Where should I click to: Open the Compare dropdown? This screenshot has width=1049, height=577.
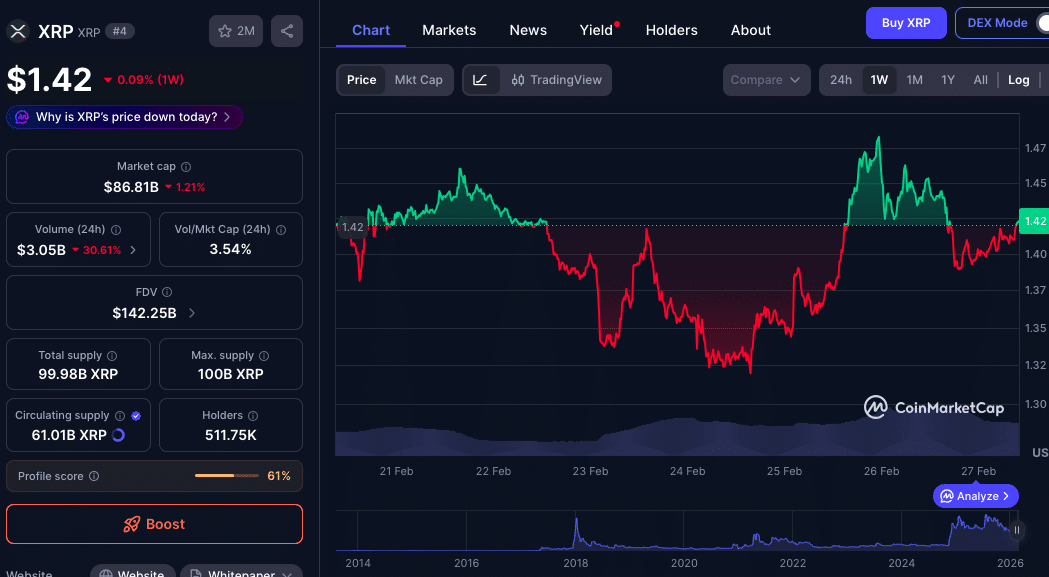pyautogui.click(x=766, y=80)
